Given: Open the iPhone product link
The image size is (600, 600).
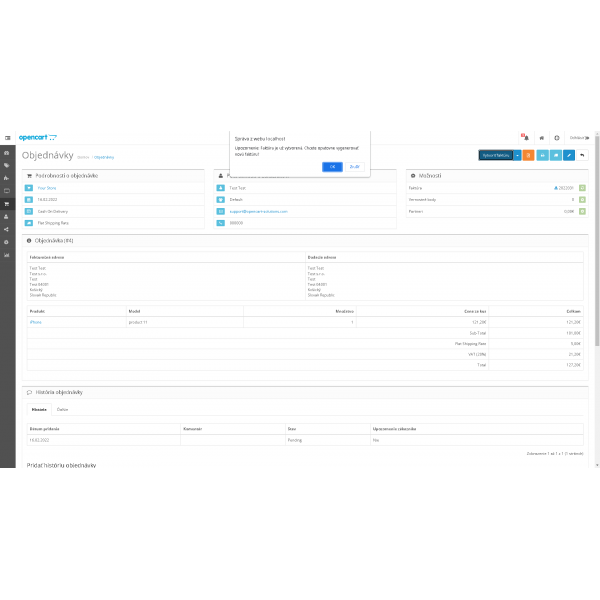Looking at the screenshot, I should click(36, 322).
